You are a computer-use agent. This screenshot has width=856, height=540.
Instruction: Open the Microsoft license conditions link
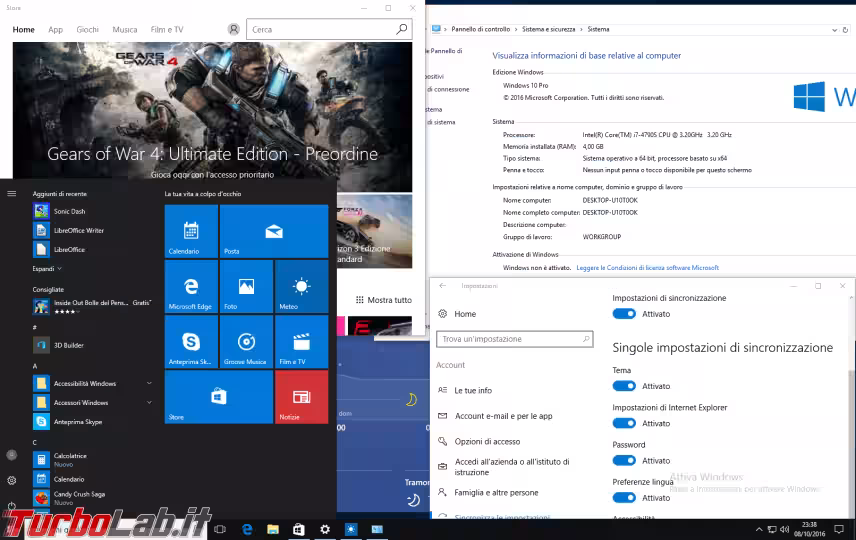[x=647, y=268]
